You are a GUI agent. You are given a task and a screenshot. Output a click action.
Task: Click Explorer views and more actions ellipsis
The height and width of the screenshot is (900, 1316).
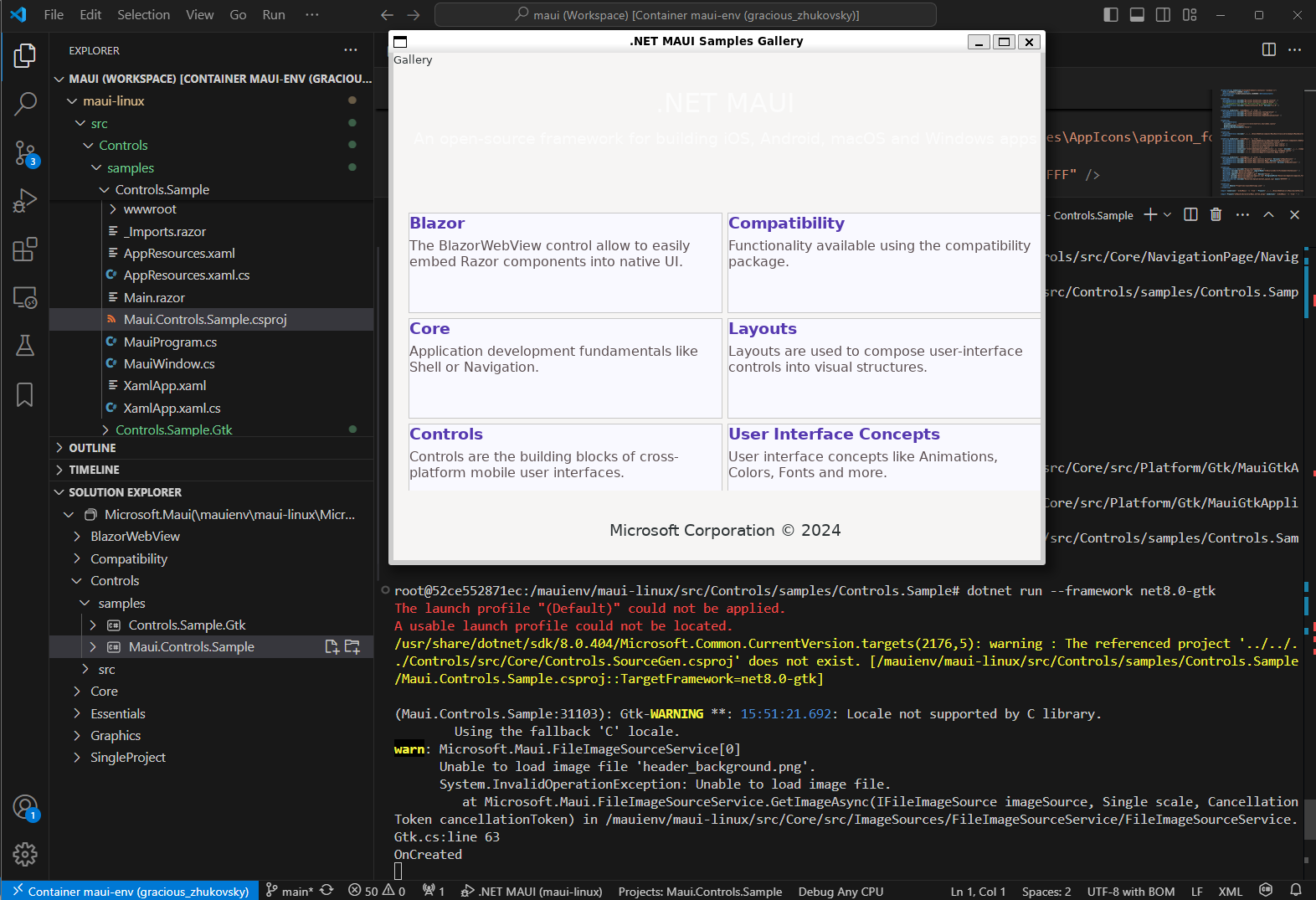(x=351, y=50)
